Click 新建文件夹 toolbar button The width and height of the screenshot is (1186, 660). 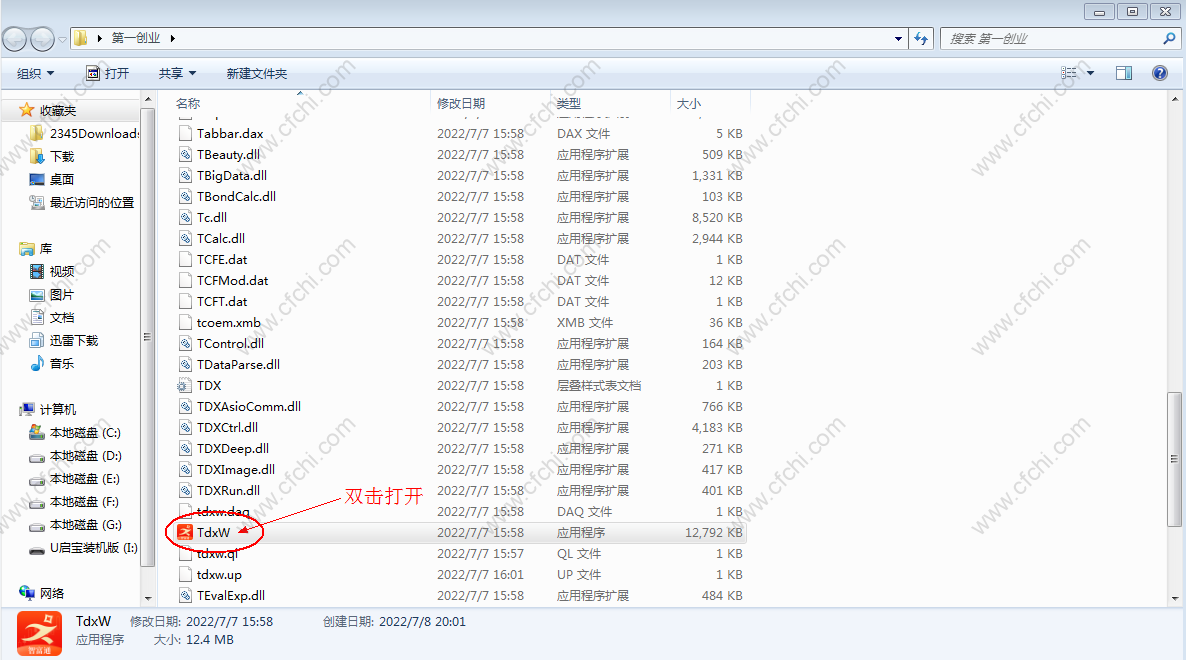pos(256,73)
